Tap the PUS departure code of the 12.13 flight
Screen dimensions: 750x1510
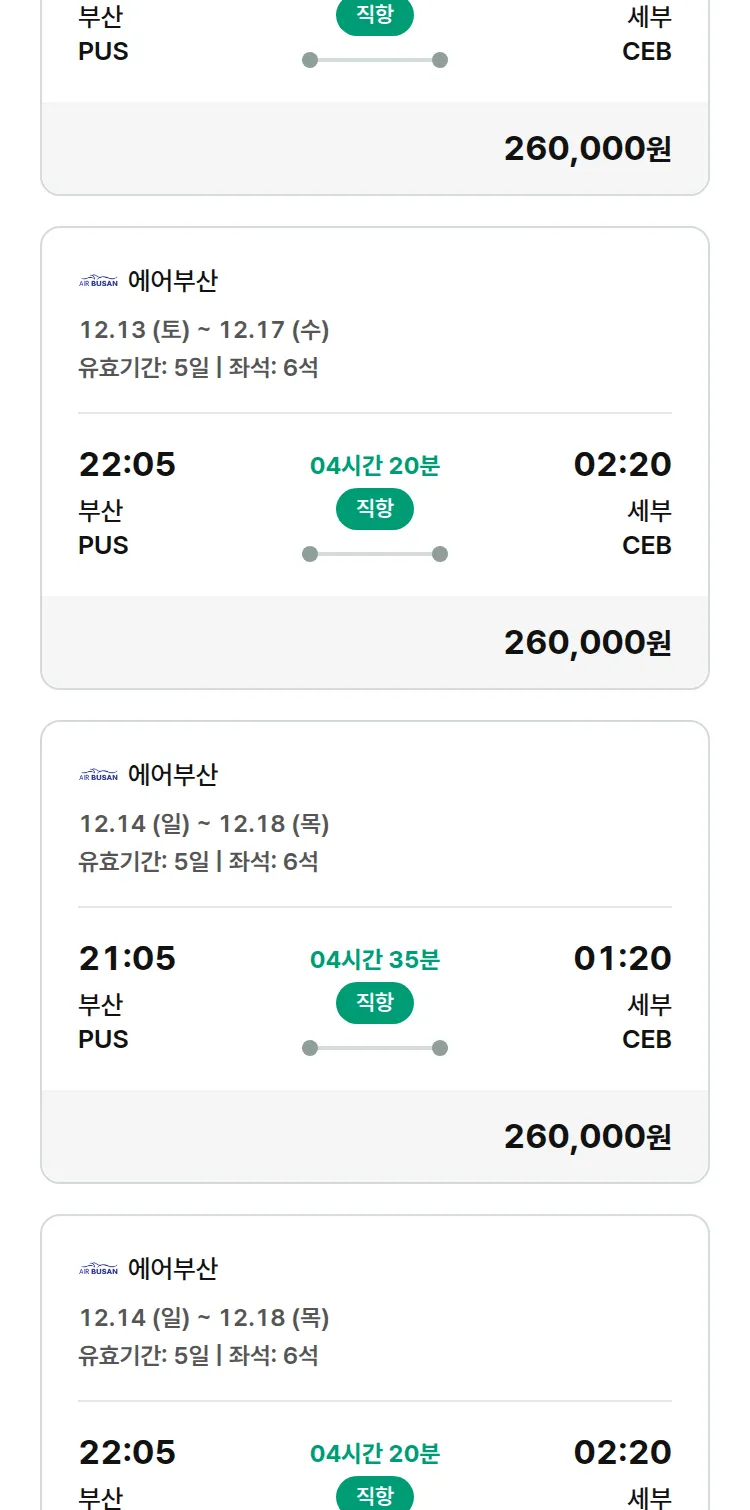pos(103,546)
